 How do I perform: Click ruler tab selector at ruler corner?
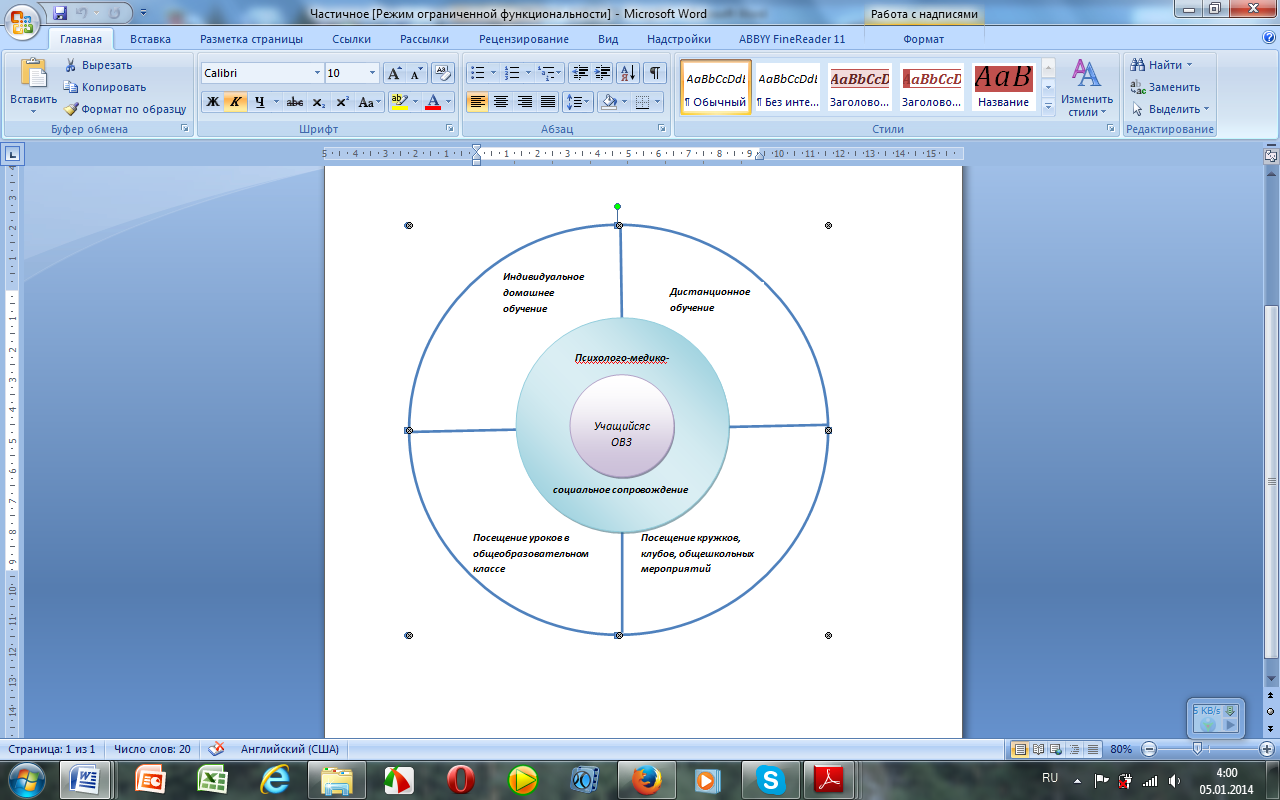[13, 154]
